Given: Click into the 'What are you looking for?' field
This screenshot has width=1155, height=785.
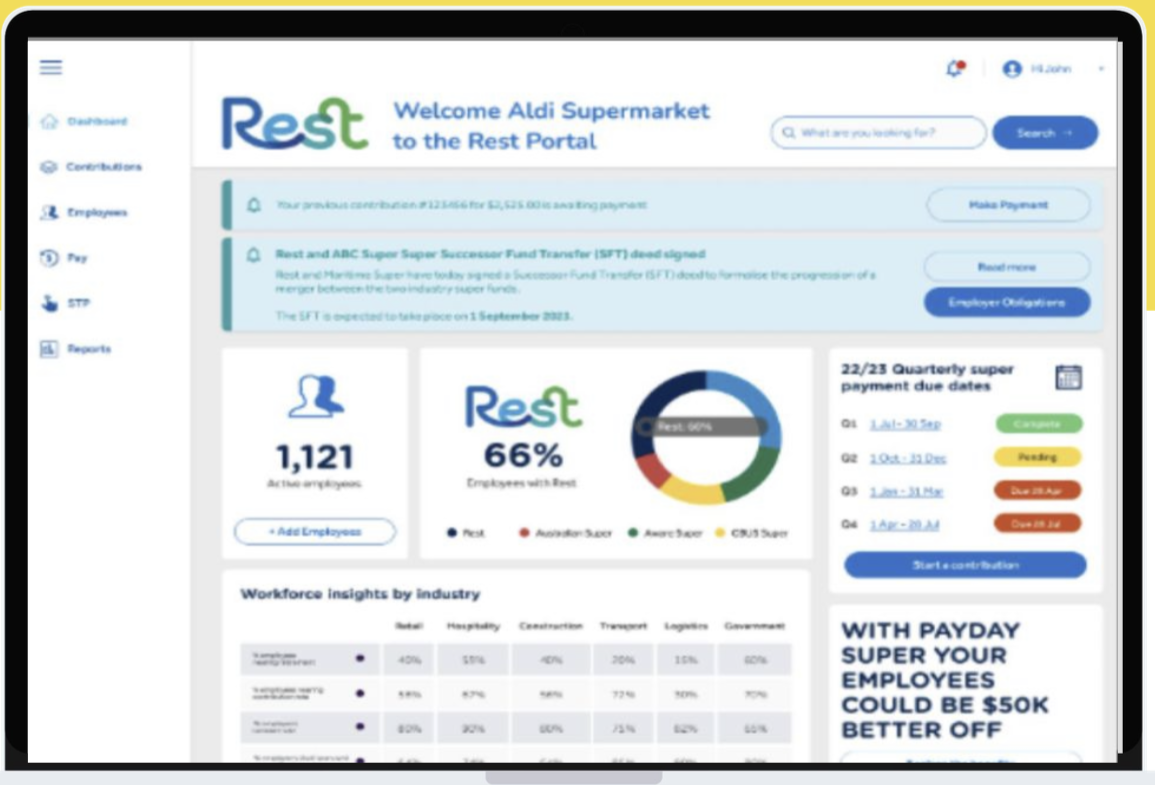Looking at the screenshot, I should (878, 133).
